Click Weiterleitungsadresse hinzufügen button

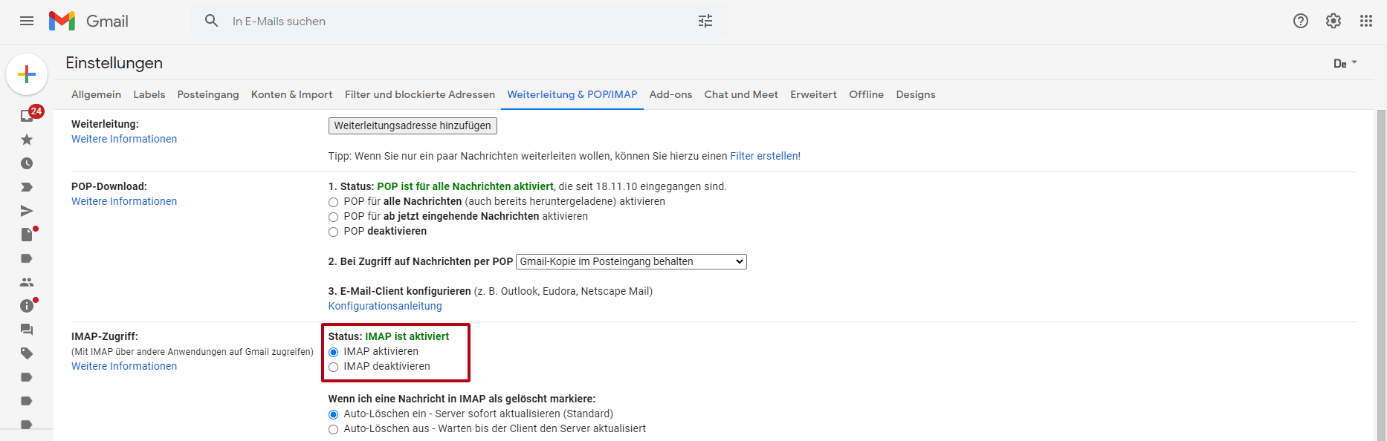[413, 126]
